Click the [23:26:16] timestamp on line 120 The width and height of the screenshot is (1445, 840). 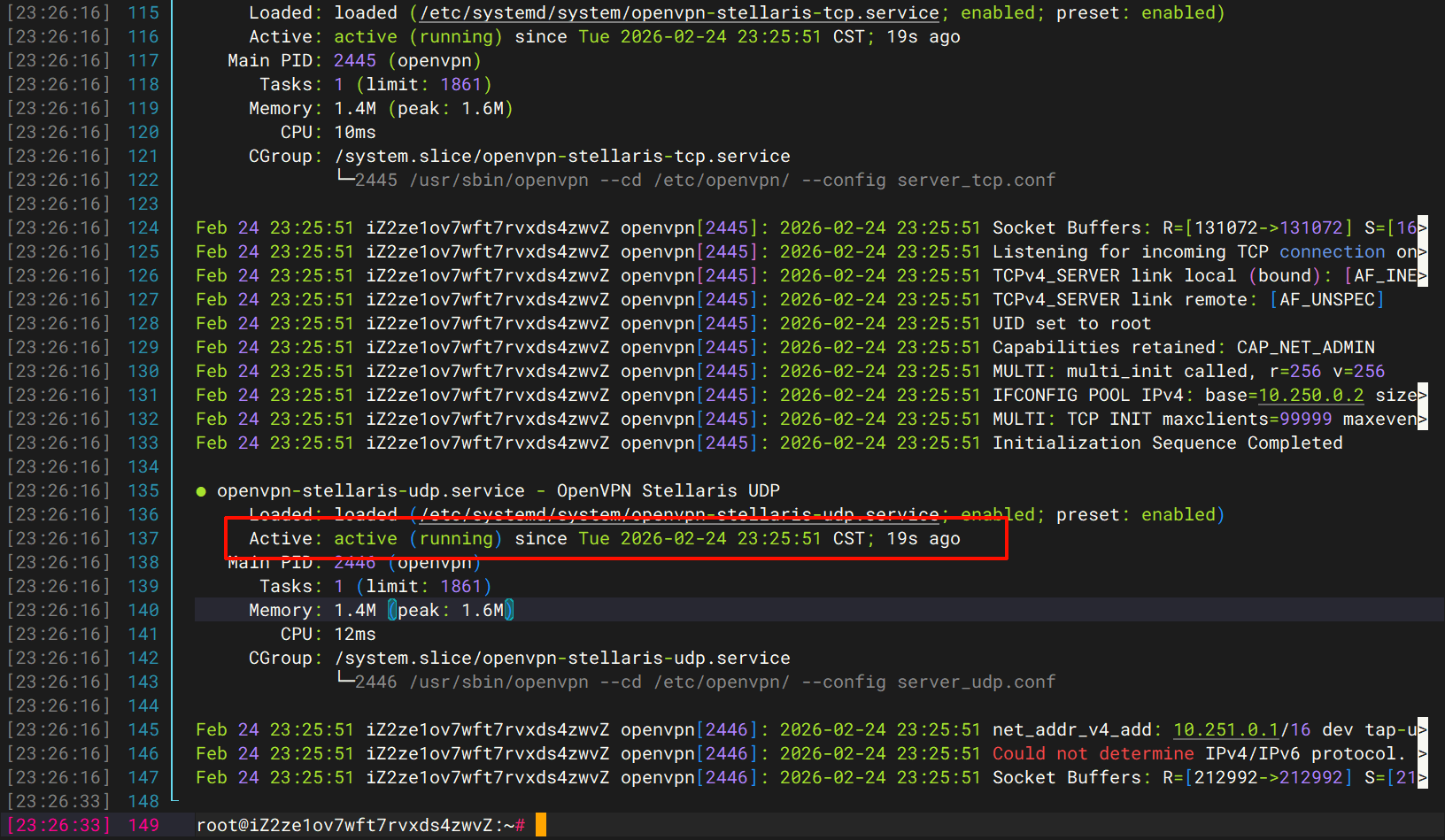point(58,133)
